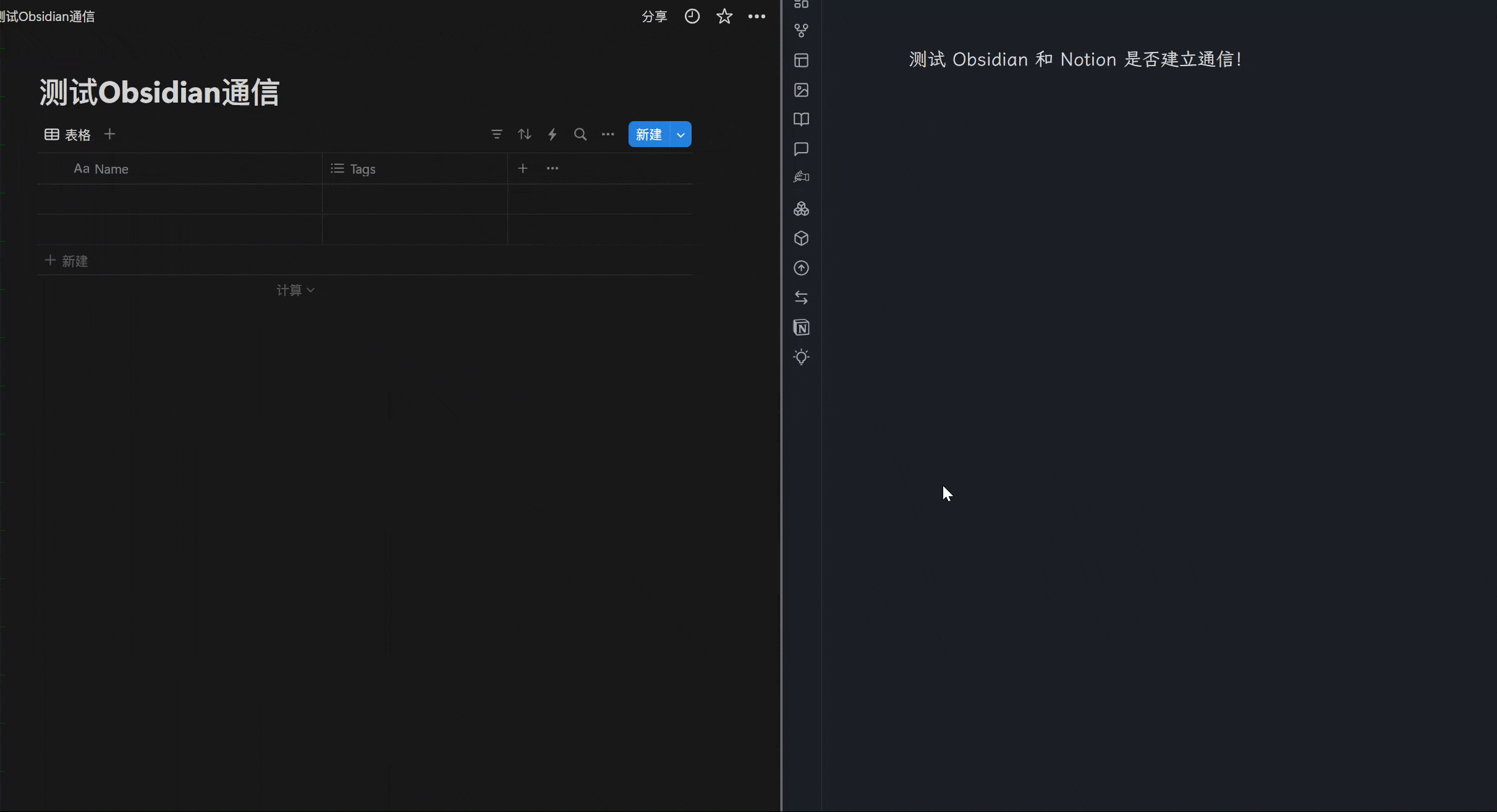Expand the blue 新建 dropdown arrow

[x=681, y=135]
